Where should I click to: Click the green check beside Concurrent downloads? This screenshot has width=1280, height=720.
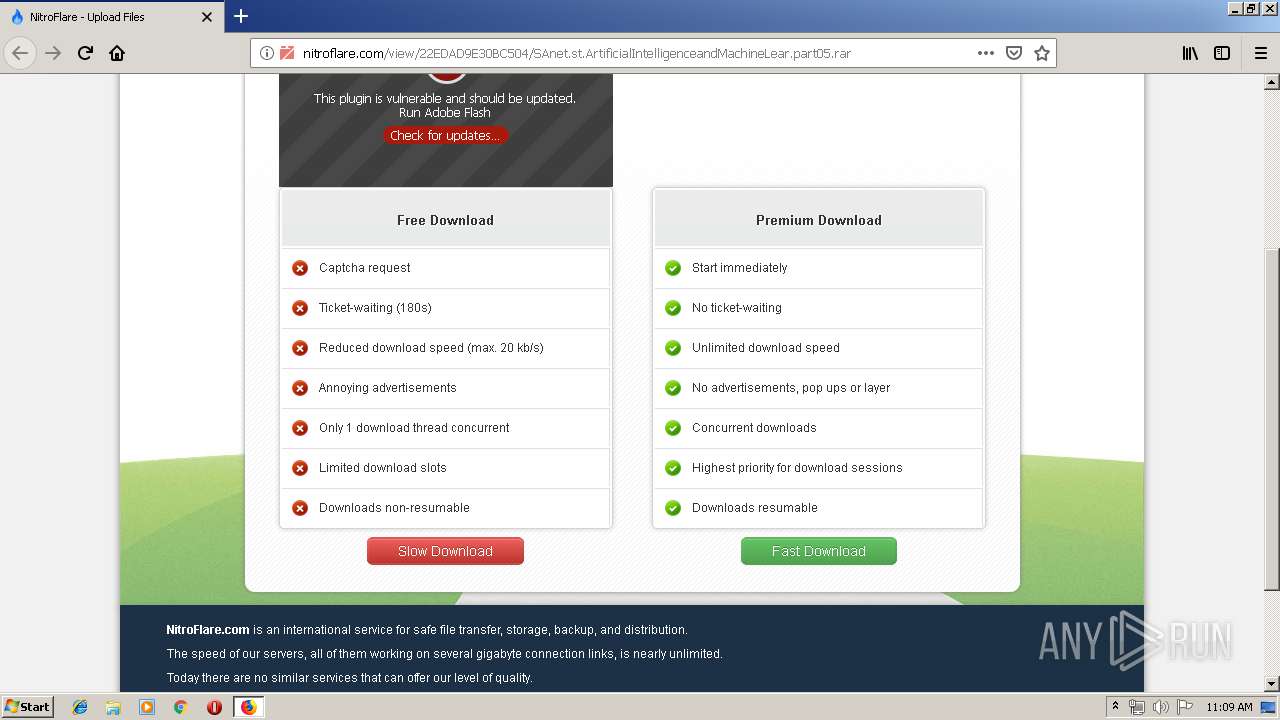673,428
